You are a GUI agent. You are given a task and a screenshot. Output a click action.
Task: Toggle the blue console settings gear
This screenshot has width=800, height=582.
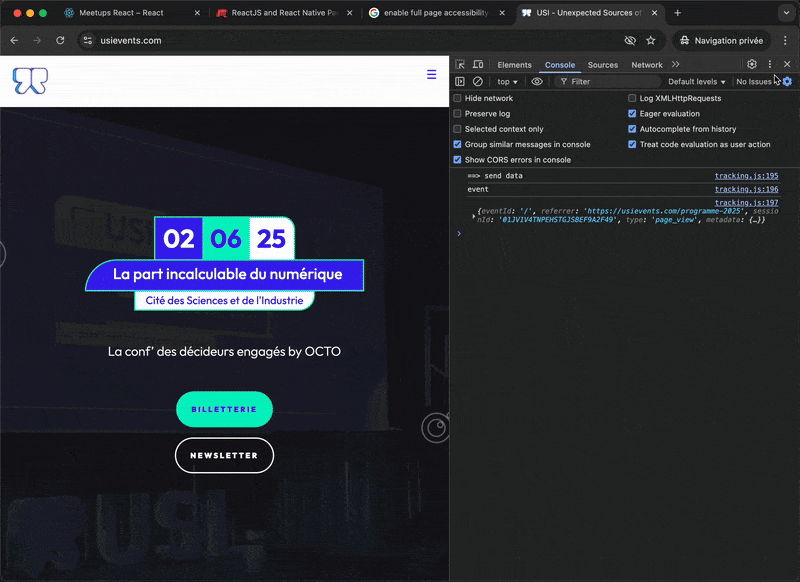[x=787, y=82]
